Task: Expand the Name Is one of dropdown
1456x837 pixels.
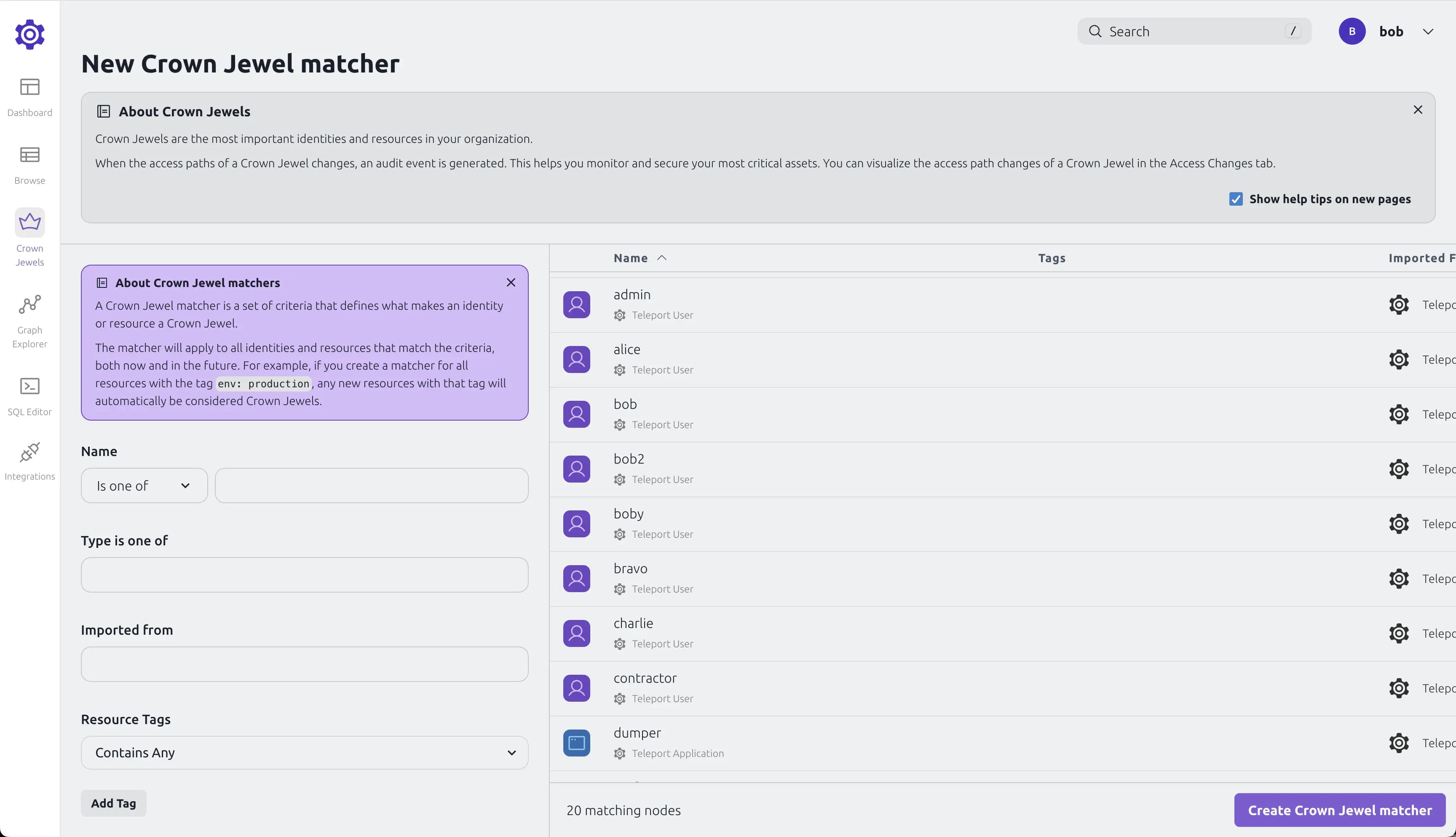Action: click(x=144, y=486)
